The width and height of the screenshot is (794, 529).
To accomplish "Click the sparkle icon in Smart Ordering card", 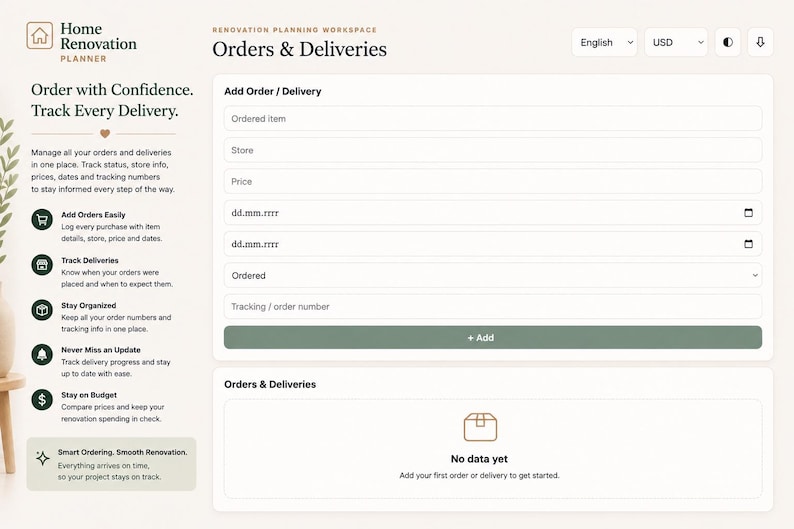I will tap(43, 458).
